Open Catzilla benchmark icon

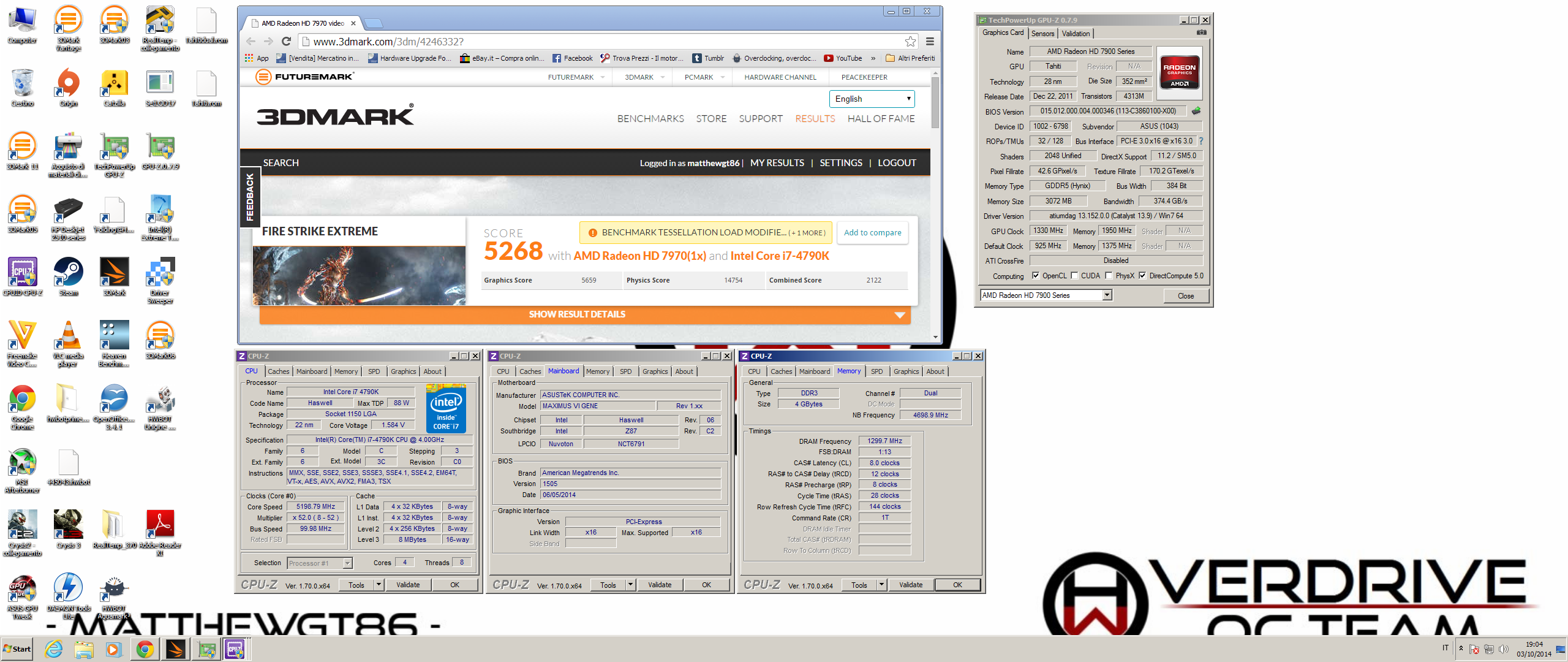(115, 88)
